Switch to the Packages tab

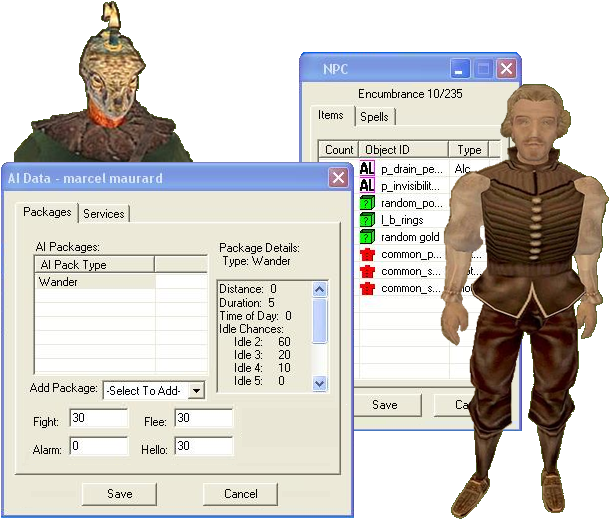point(47,212)
